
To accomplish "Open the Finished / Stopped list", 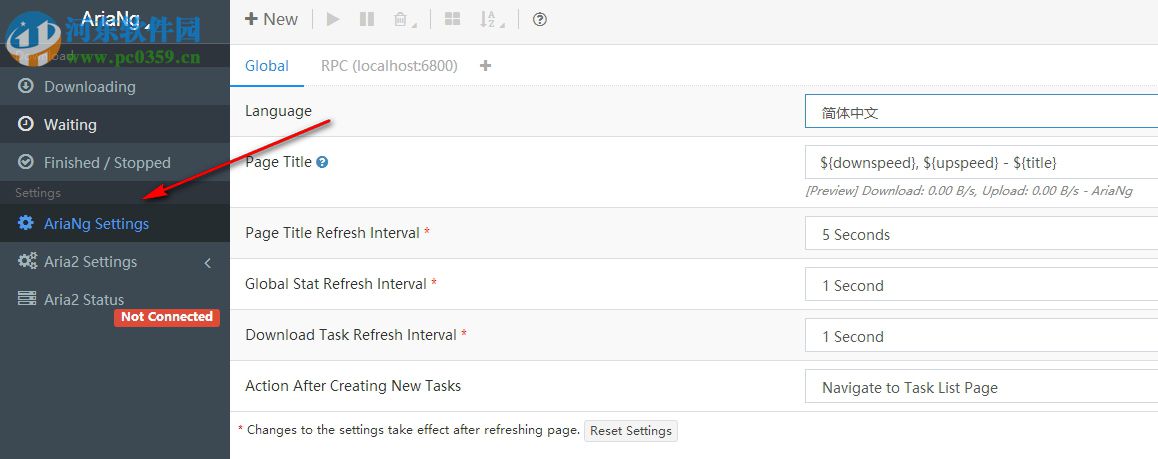I will (x=115, y=162).
